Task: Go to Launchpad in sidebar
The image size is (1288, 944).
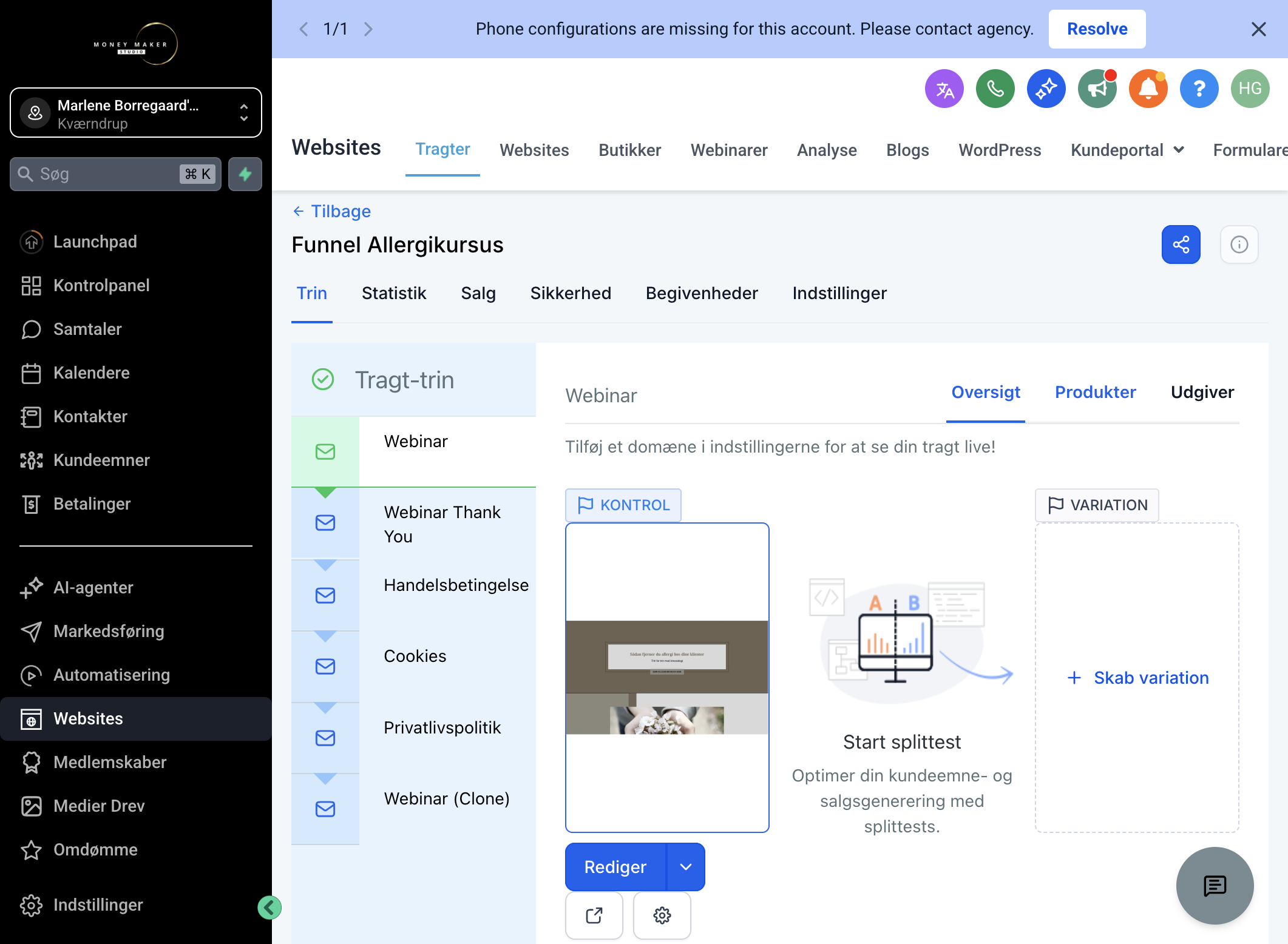Action: tap(136, 241)
